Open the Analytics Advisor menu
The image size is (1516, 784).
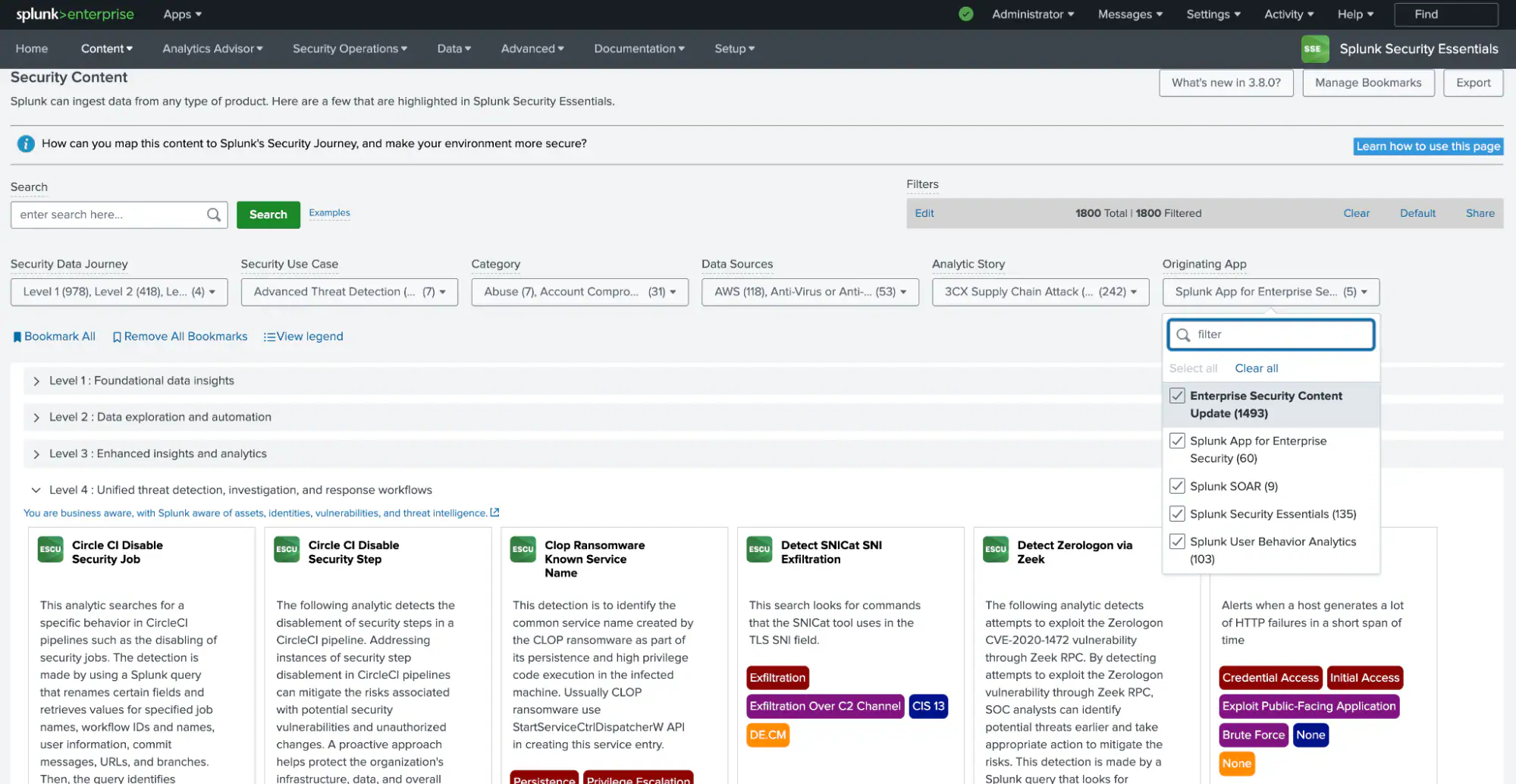212,49
